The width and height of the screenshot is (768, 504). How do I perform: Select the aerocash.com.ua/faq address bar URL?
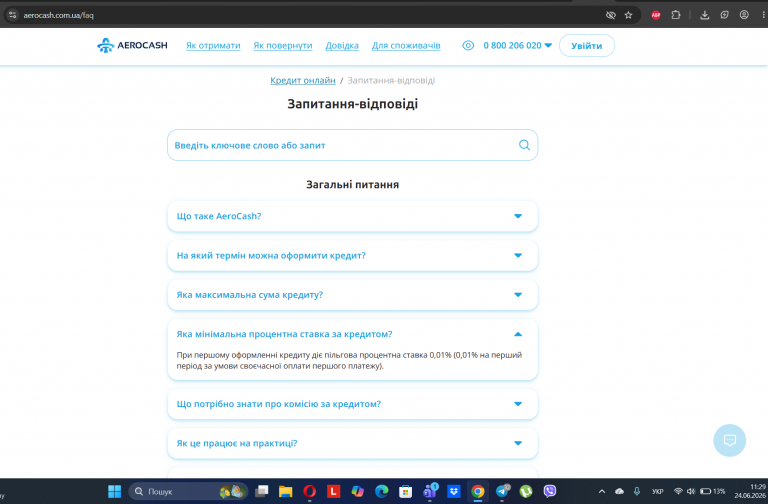(x=58, y=15)
